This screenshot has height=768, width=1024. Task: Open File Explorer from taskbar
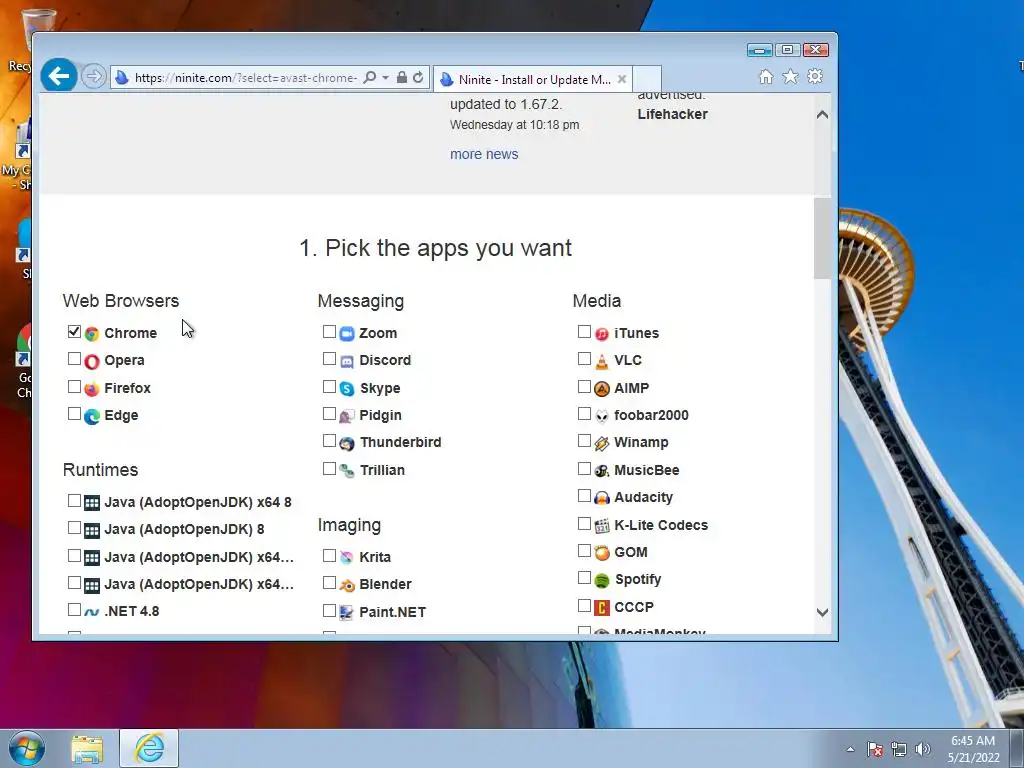tap(88, 749)
